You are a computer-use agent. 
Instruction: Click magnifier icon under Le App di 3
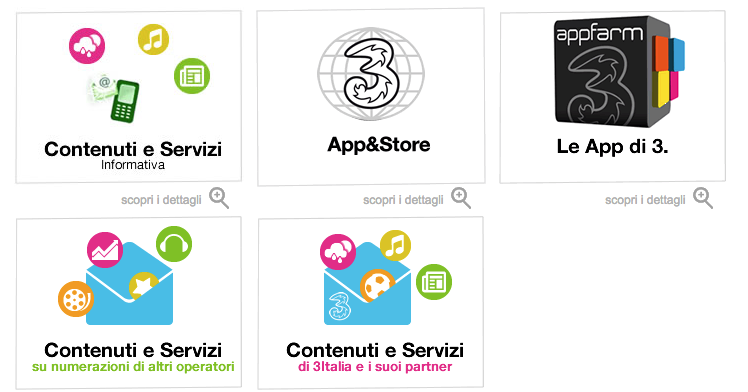(x=703, y=198)
